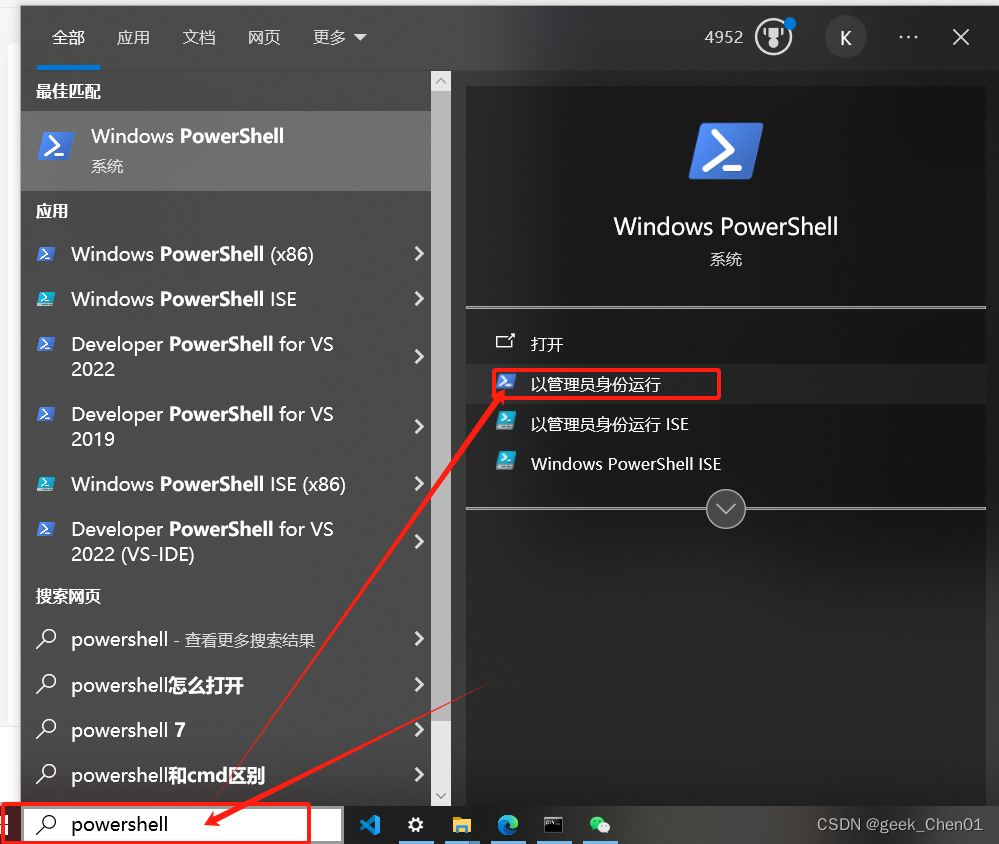Click the large PowerShell logo in preview
The width and height of the screenshot is (999, 844).
pos(726,151)
